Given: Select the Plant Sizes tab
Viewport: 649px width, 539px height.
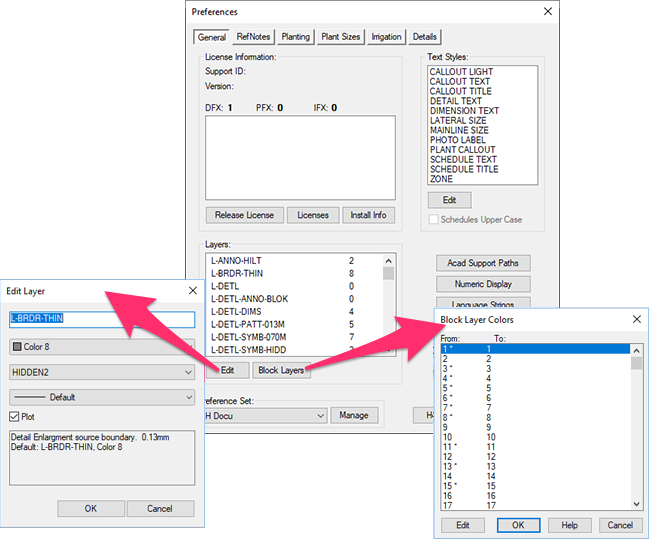Looking at the screenshot, I should (x=341, y=37).
